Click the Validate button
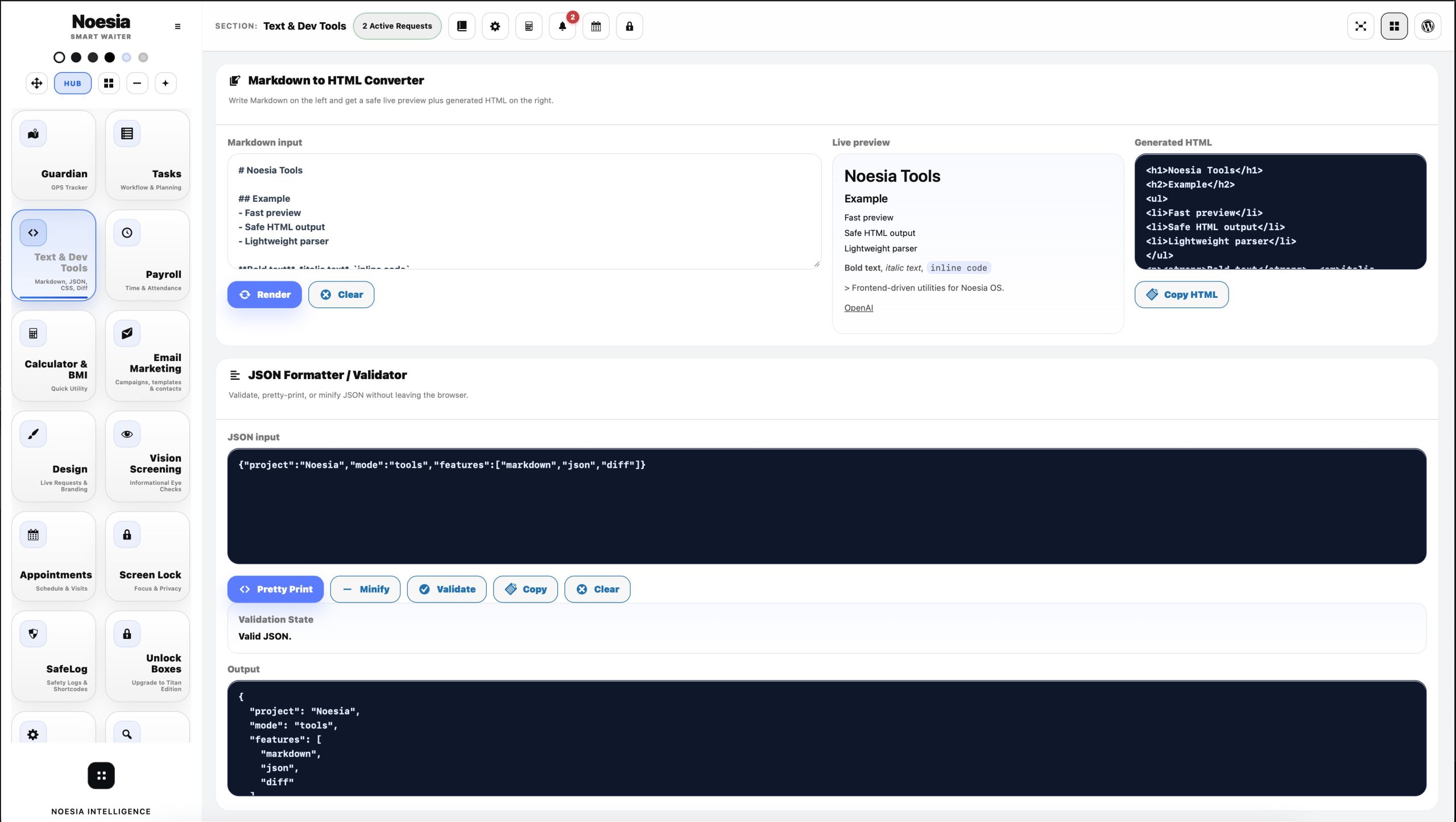This screenshot has height=822, width=1456. [x=447, y=589]
